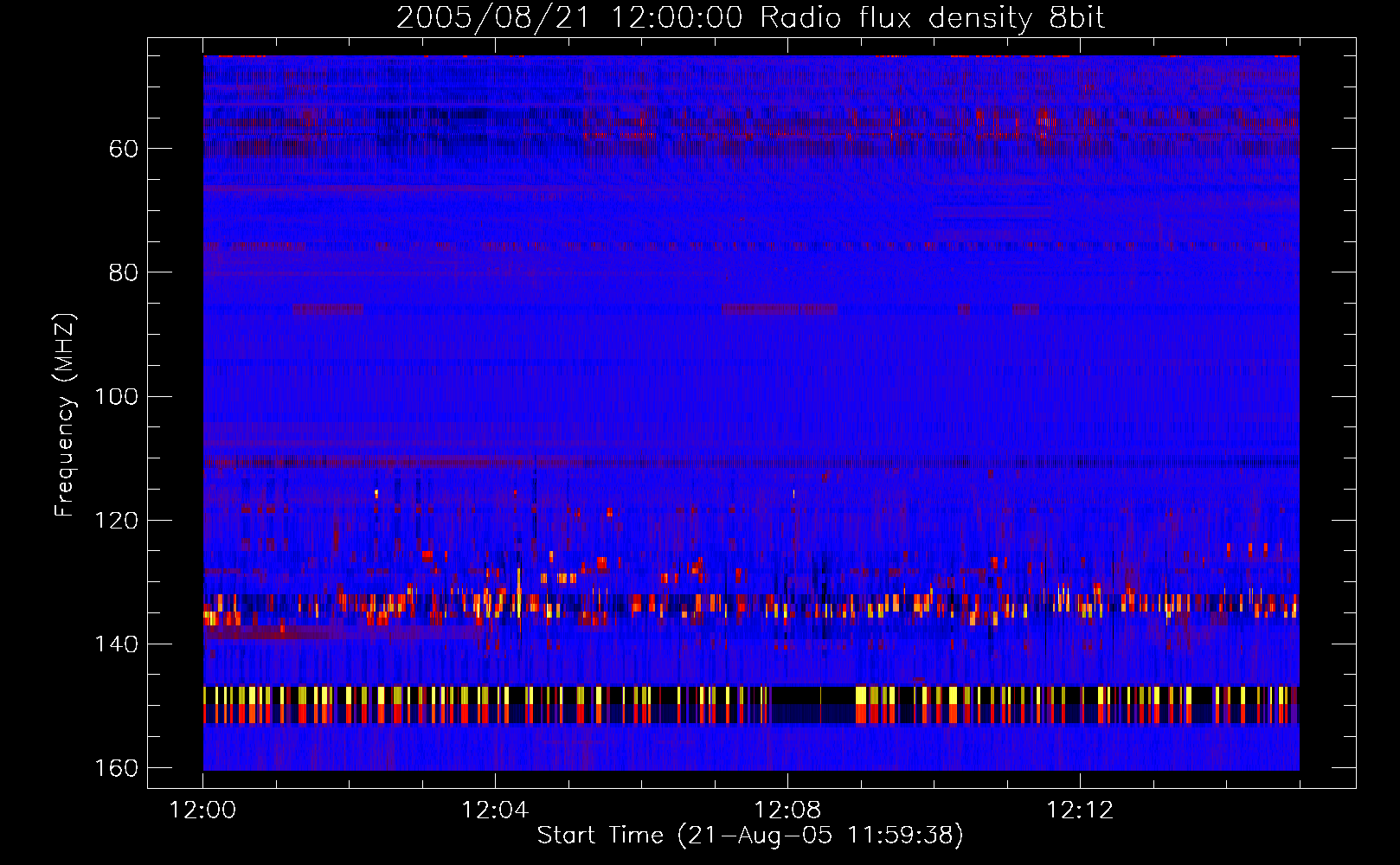Screen dimensions: 1400x865
Task: Click the 12:12 time tick label
Action: pyautogui.click(x=1080, y=811)
